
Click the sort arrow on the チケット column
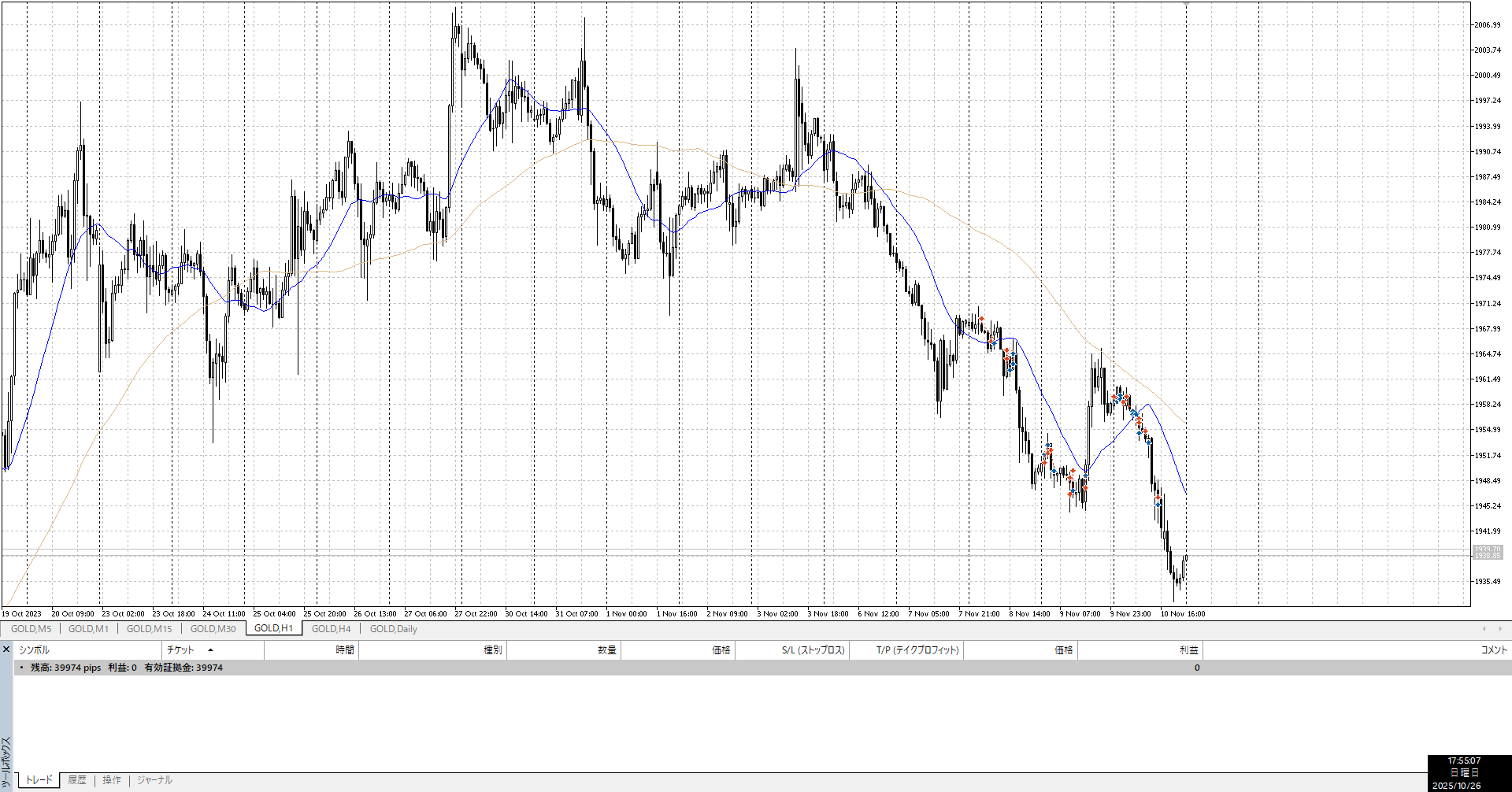(x=210, y=650)
